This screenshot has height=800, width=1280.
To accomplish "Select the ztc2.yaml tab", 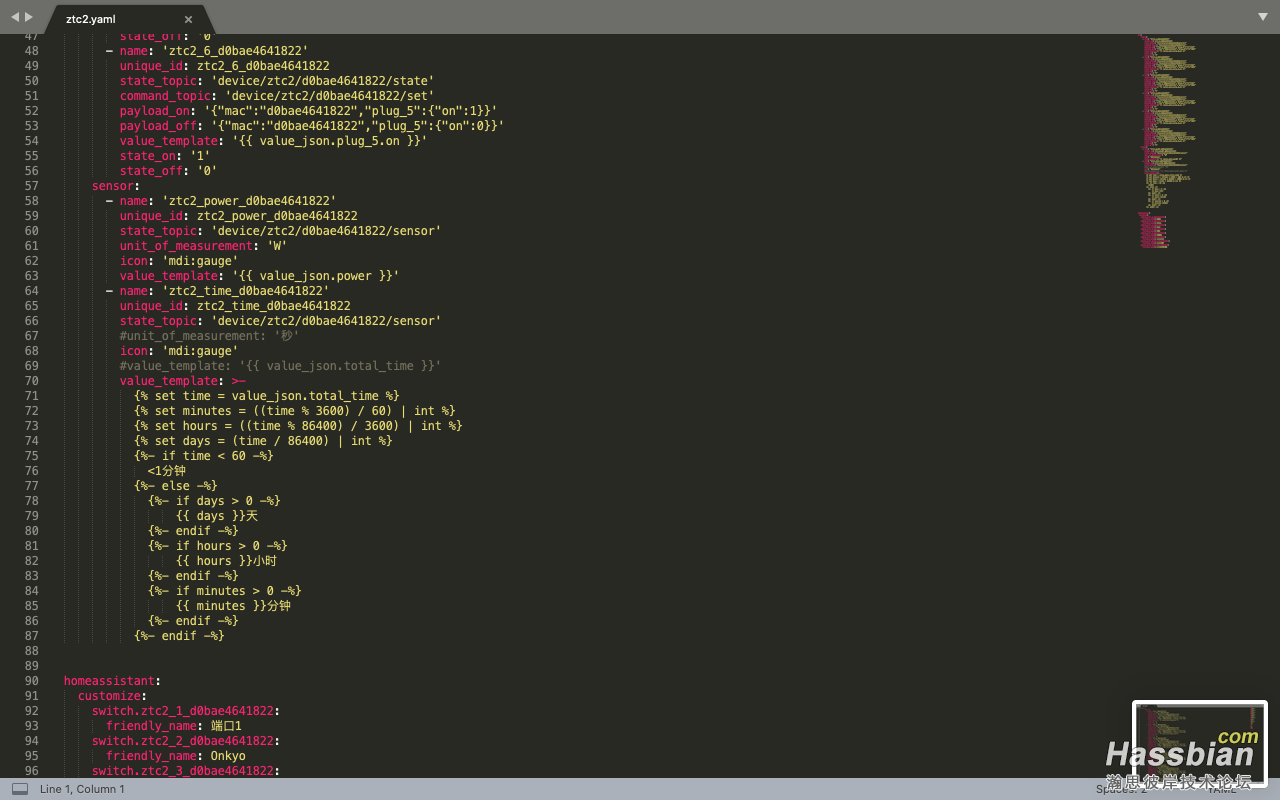I will coord(91,19).
